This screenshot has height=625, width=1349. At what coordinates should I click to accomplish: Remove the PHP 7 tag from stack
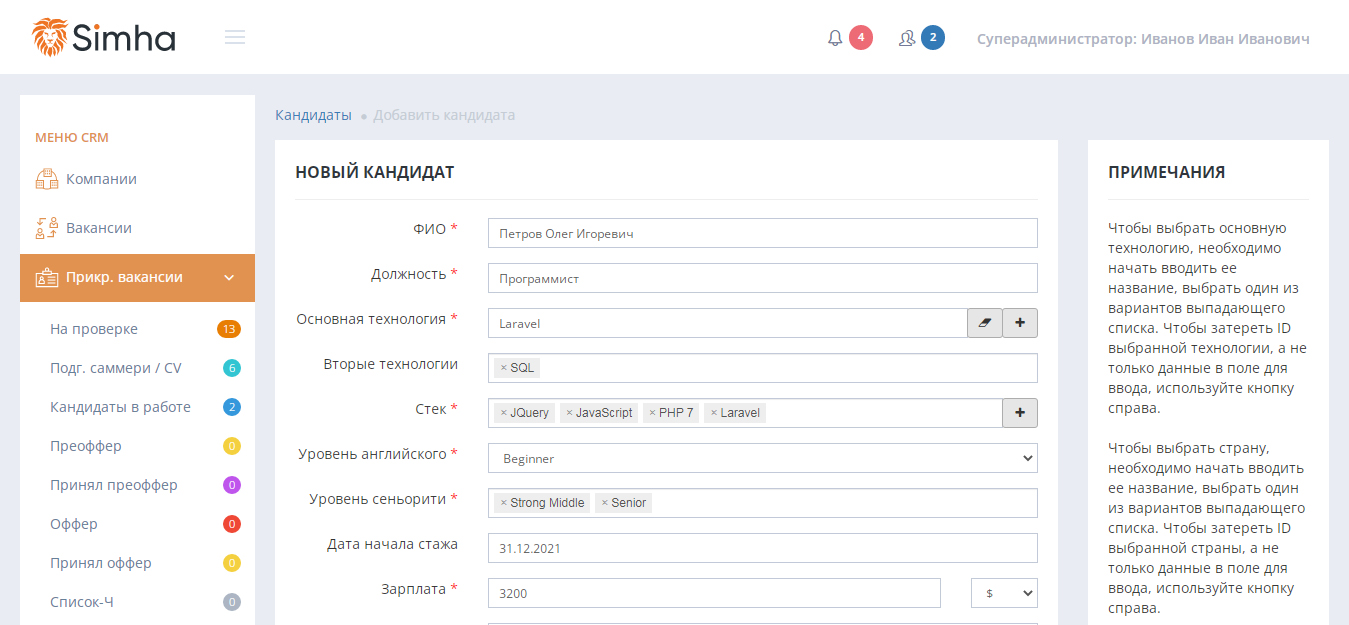pos(652,413)
